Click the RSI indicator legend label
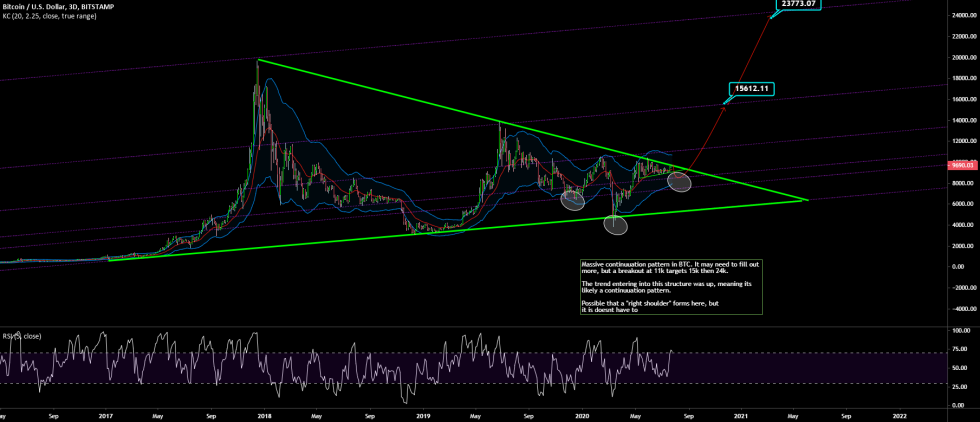 (21, 336)
